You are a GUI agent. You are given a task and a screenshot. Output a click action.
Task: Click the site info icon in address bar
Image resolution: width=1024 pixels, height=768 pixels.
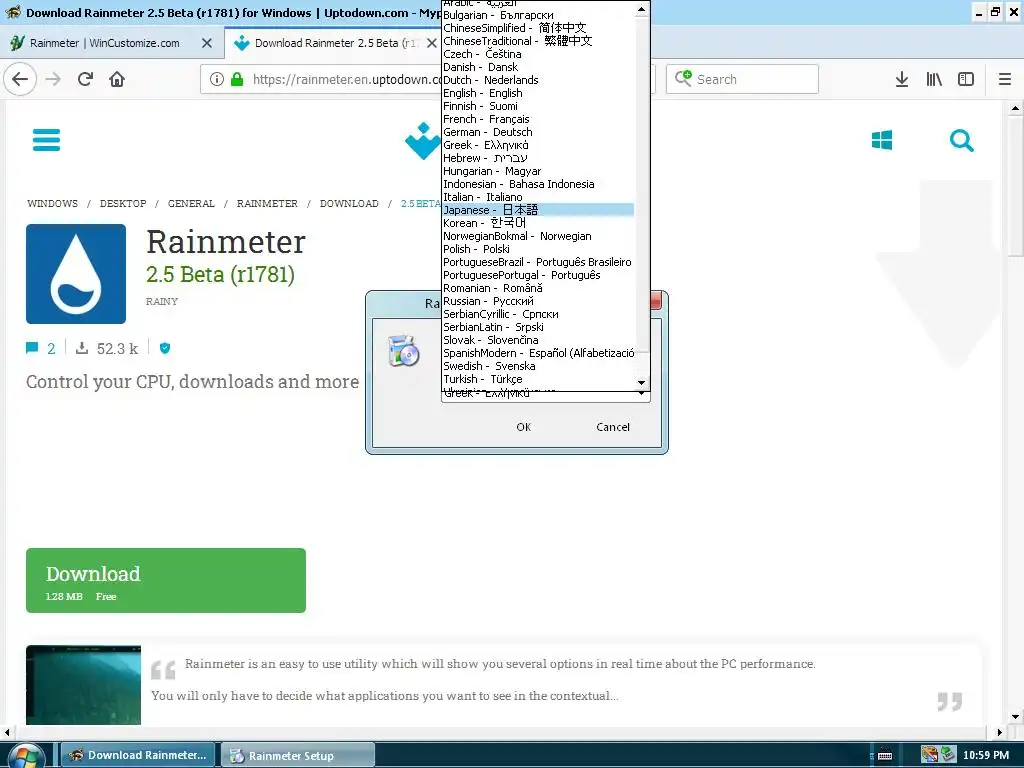coord(217,79)
